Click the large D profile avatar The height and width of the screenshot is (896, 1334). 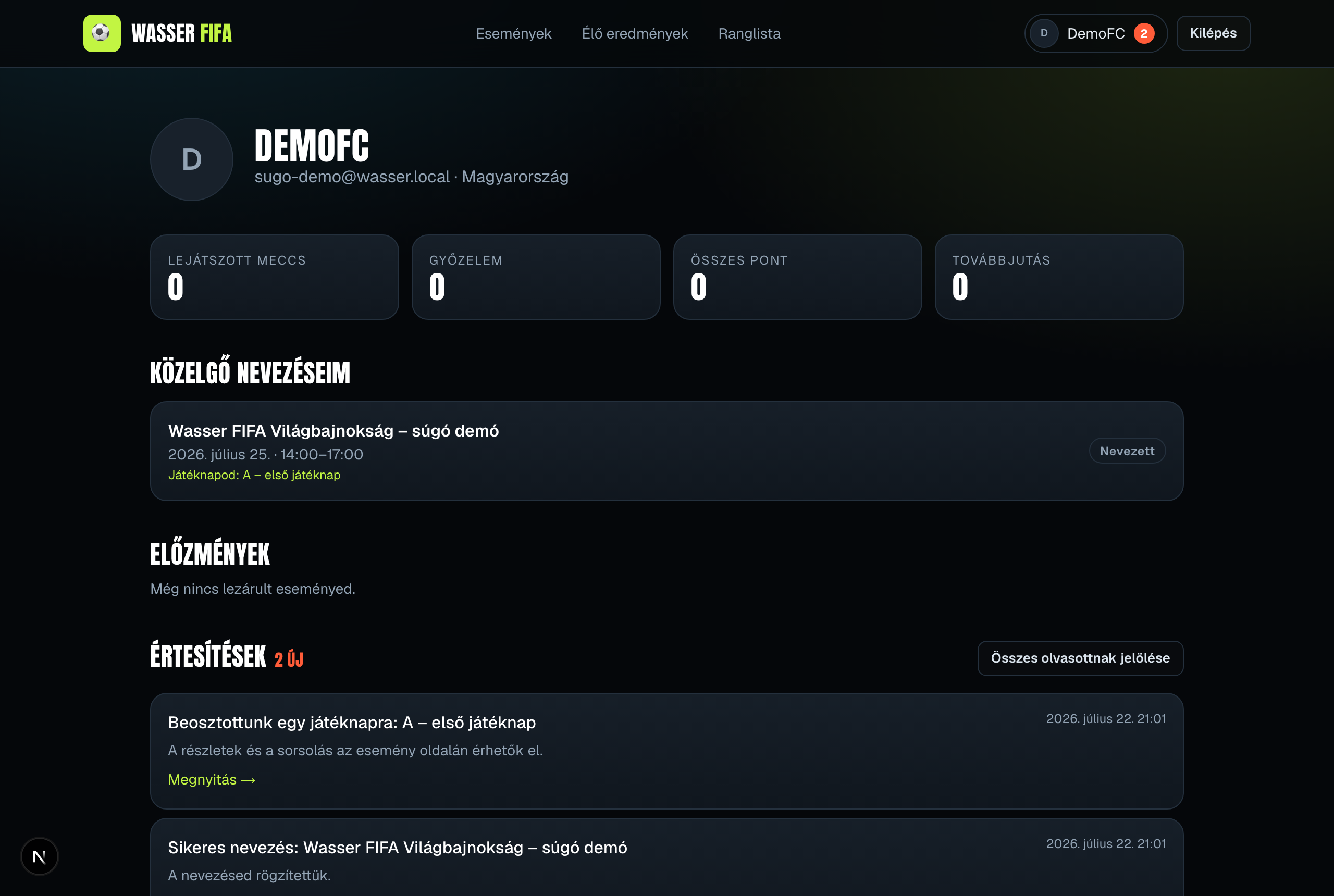[191, 159]
